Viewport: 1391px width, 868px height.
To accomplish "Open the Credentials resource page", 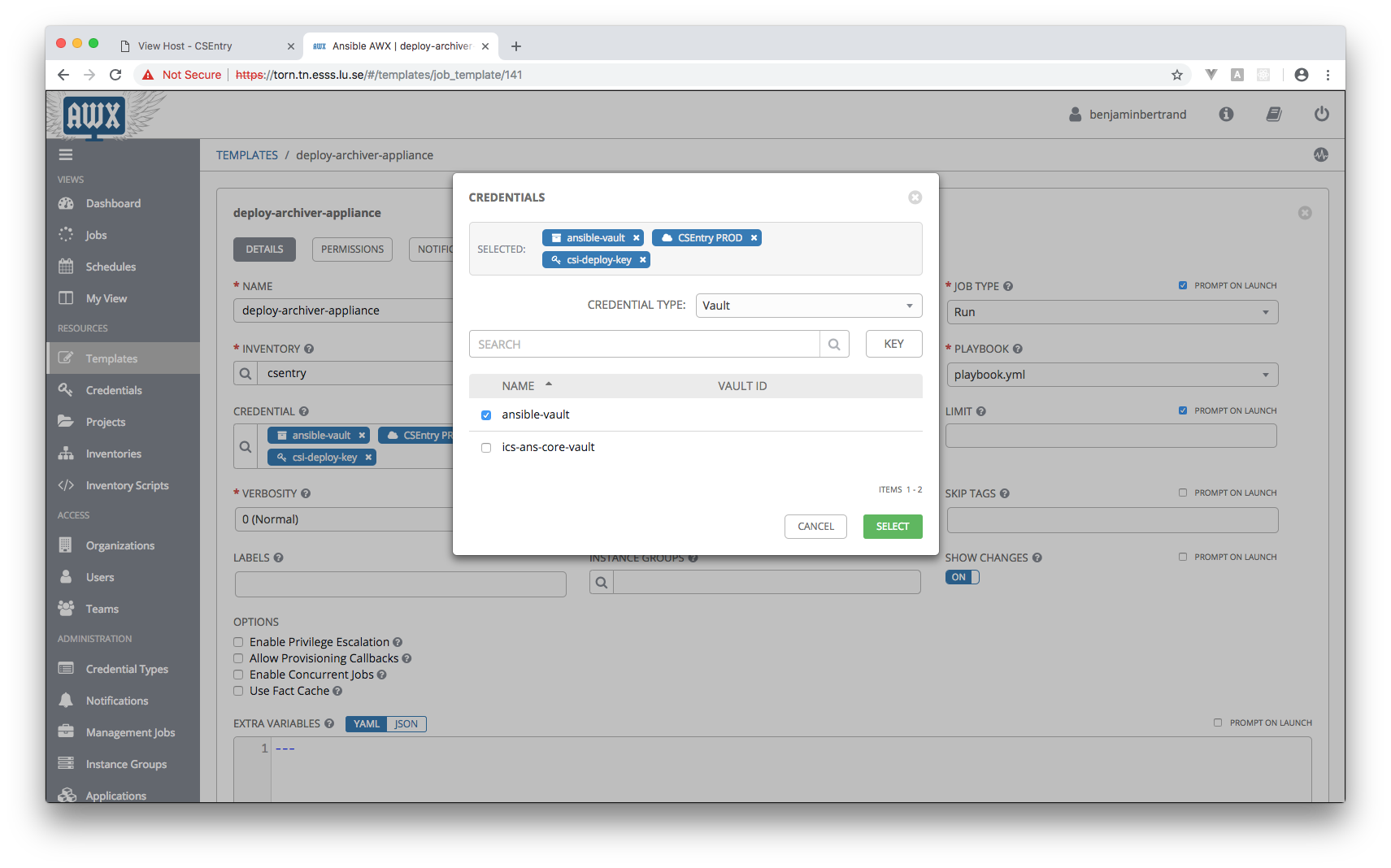I will pyautogui.click(x=113, y=389).
